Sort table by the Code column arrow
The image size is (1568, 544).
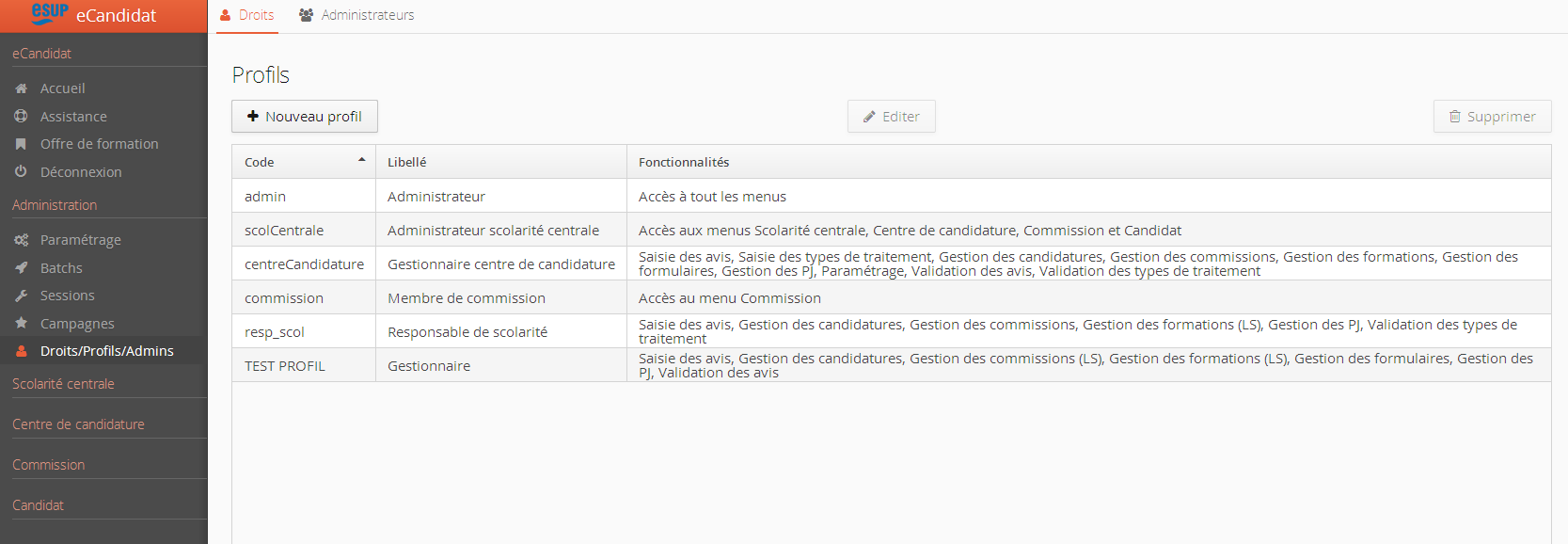click(361, 161)
